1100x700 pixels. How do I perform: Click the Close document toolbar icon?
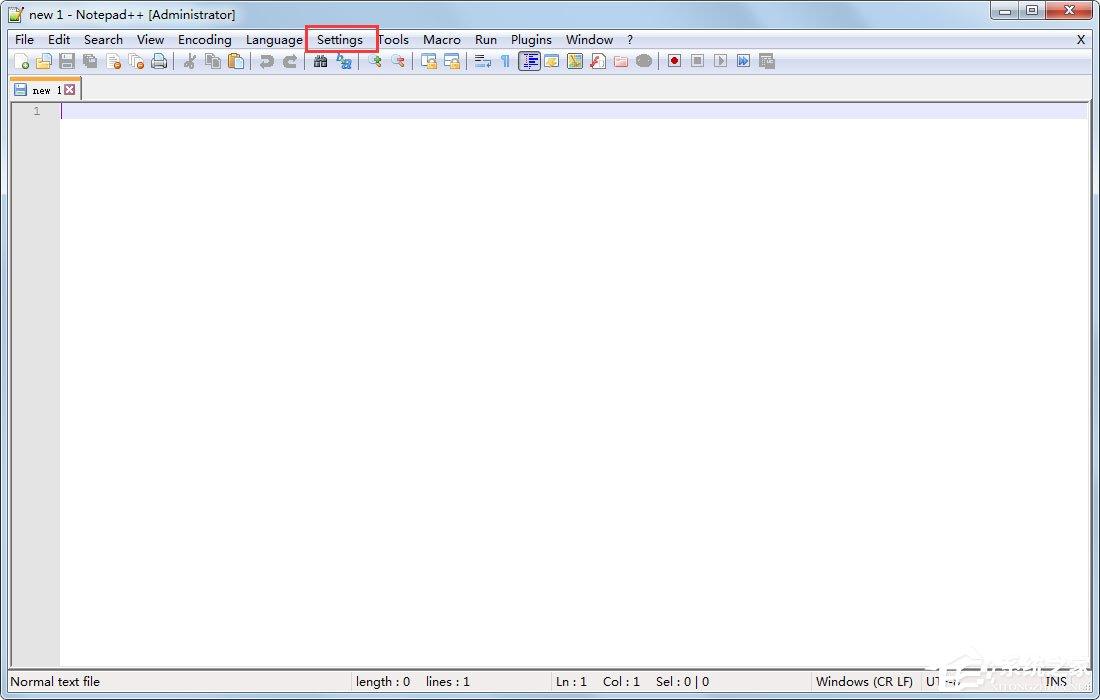[114, 62]
